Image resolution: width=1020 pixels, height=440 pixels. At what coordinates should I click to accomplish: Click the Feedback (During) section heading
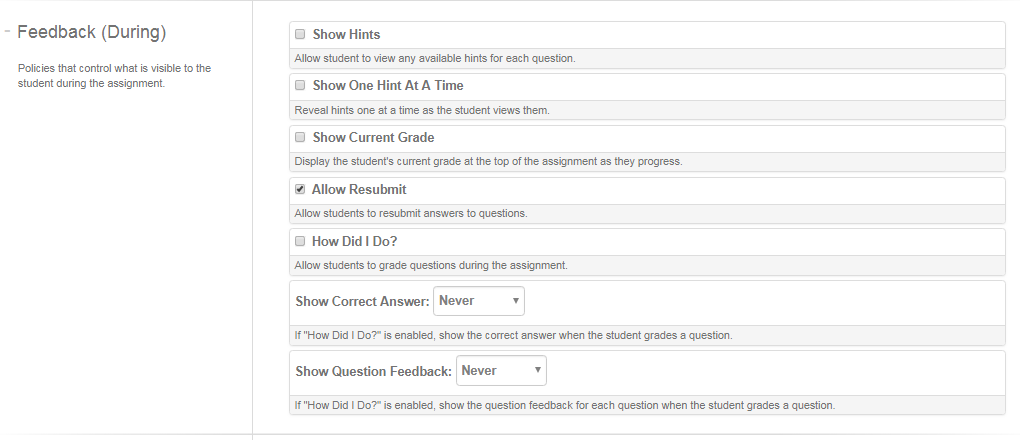pos(91,32)
